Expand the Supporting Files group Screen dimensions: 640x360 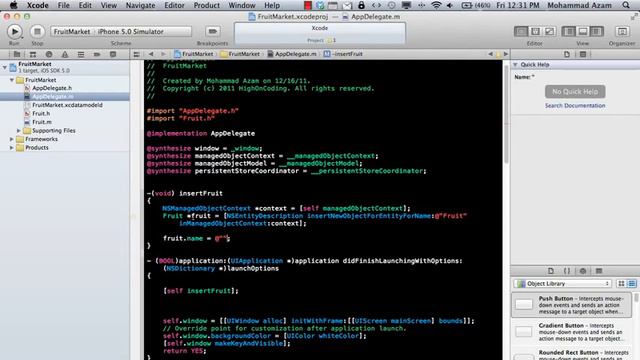point(19,131)
